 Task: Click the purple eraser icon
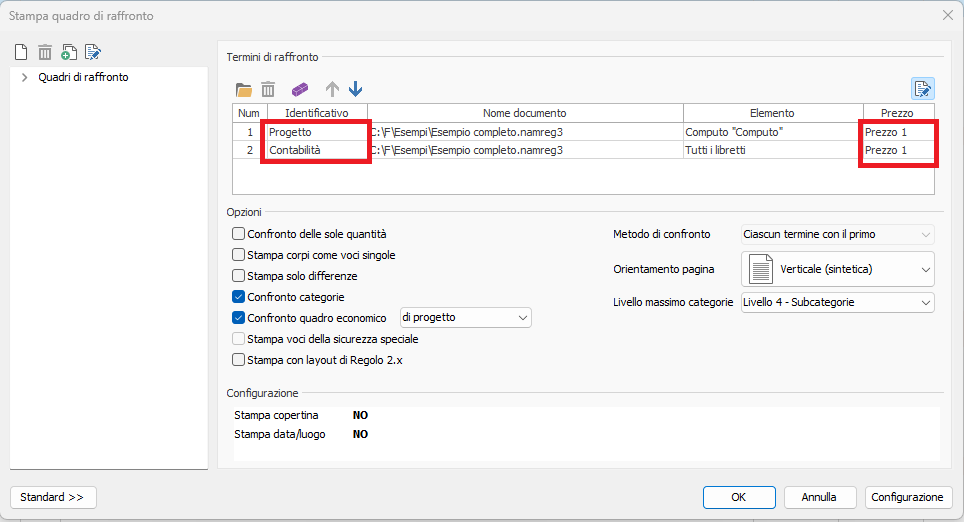coord(299,89)
